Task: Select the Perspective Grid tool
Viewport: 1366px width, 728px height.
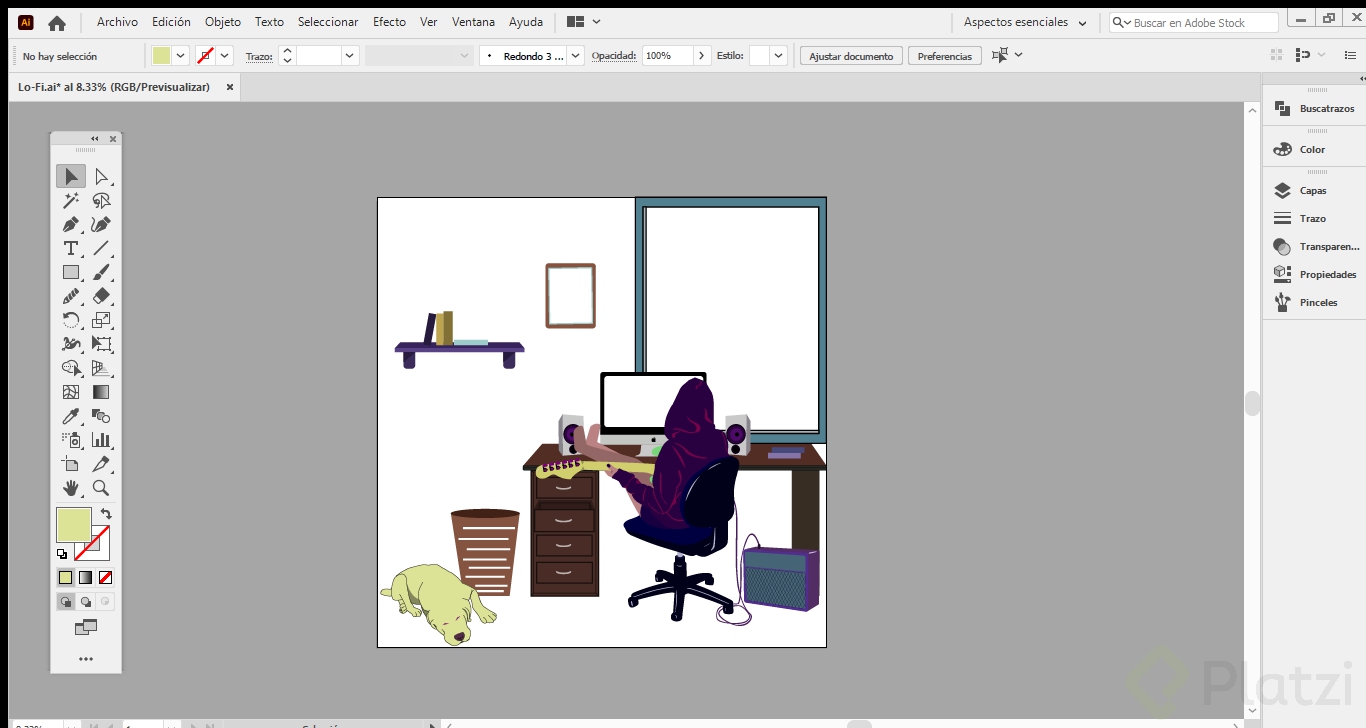Action: (x=101, y=369)
